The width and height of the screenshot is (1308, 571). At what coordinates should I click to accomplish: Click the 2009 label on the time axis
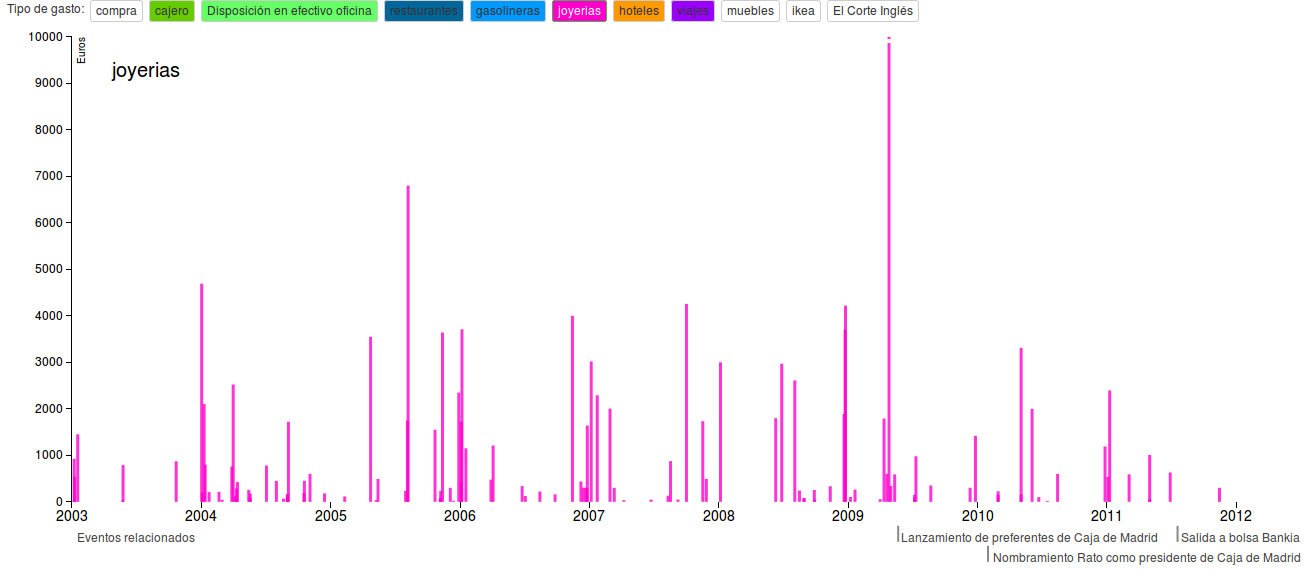[x=848, y=517]
